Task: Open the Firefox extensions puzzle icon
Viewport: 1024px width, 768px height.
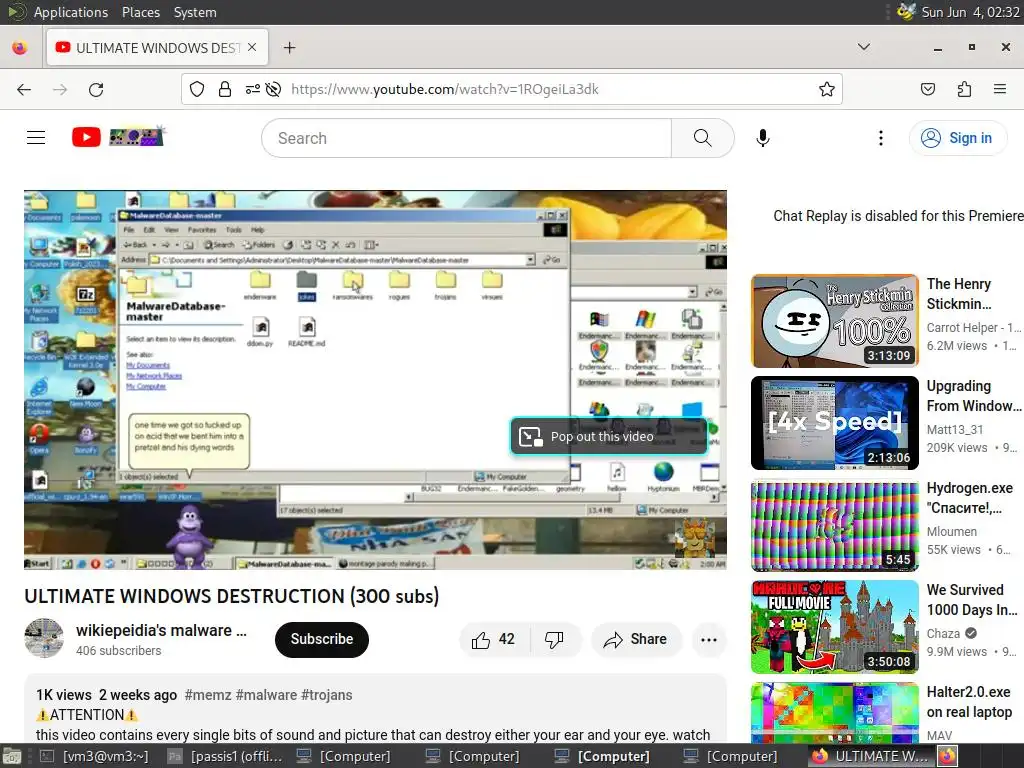Action: coord(964,89)
